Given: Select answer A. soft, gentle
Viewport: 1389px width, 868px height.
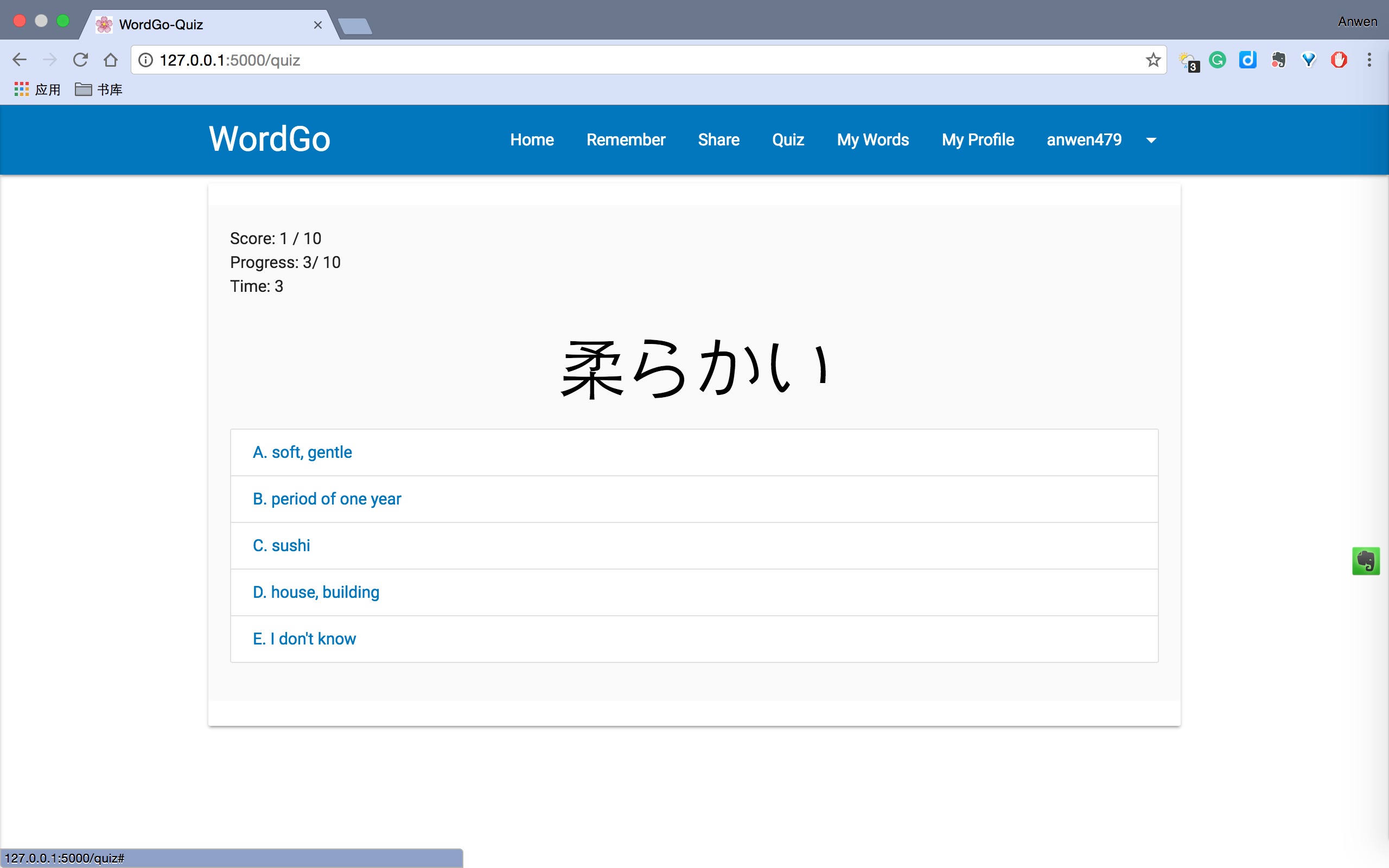Looking at the screenshot, I should 302,452.
